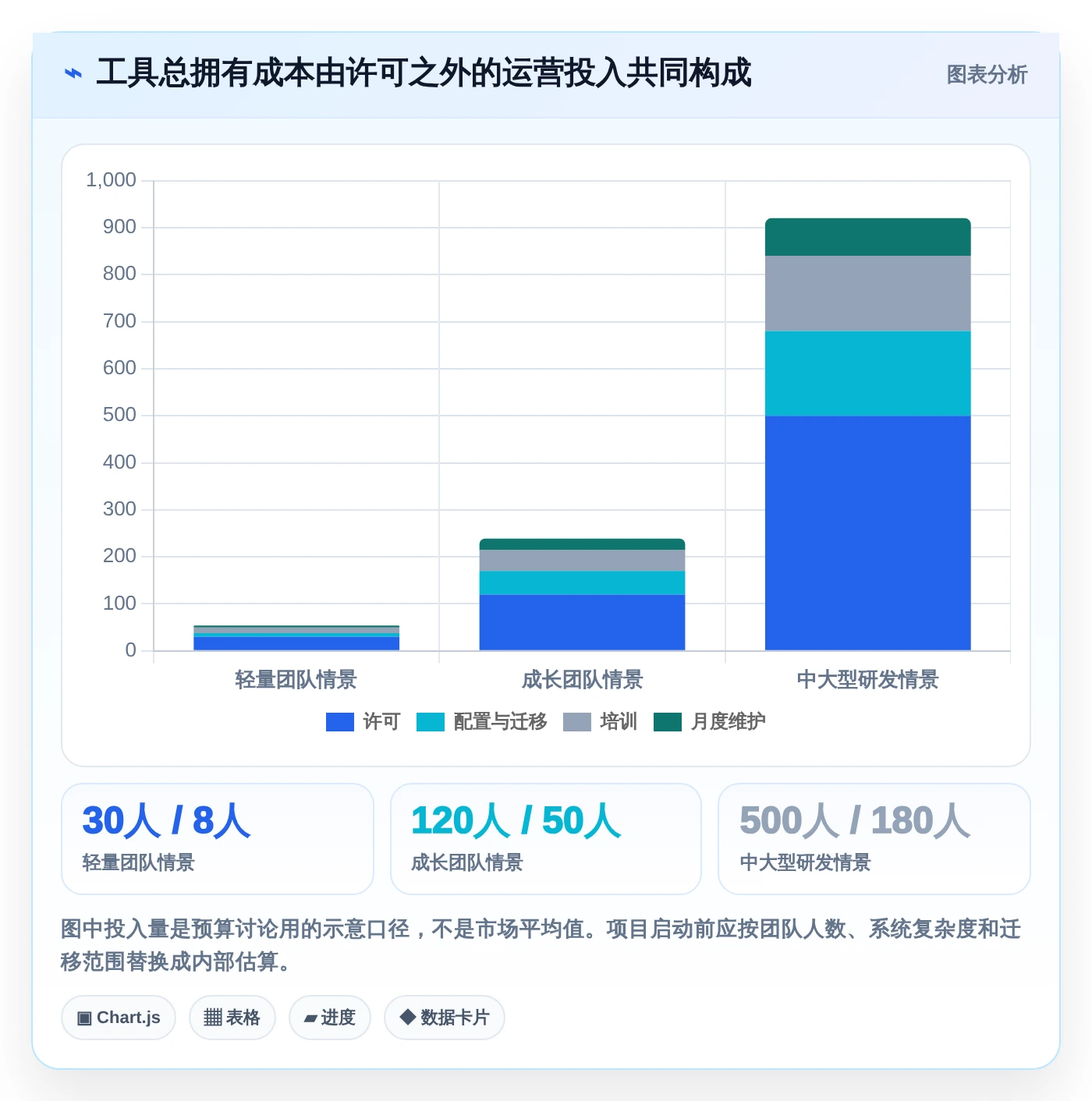Toggle the 培训 legend color swatch

pos(577,722)
